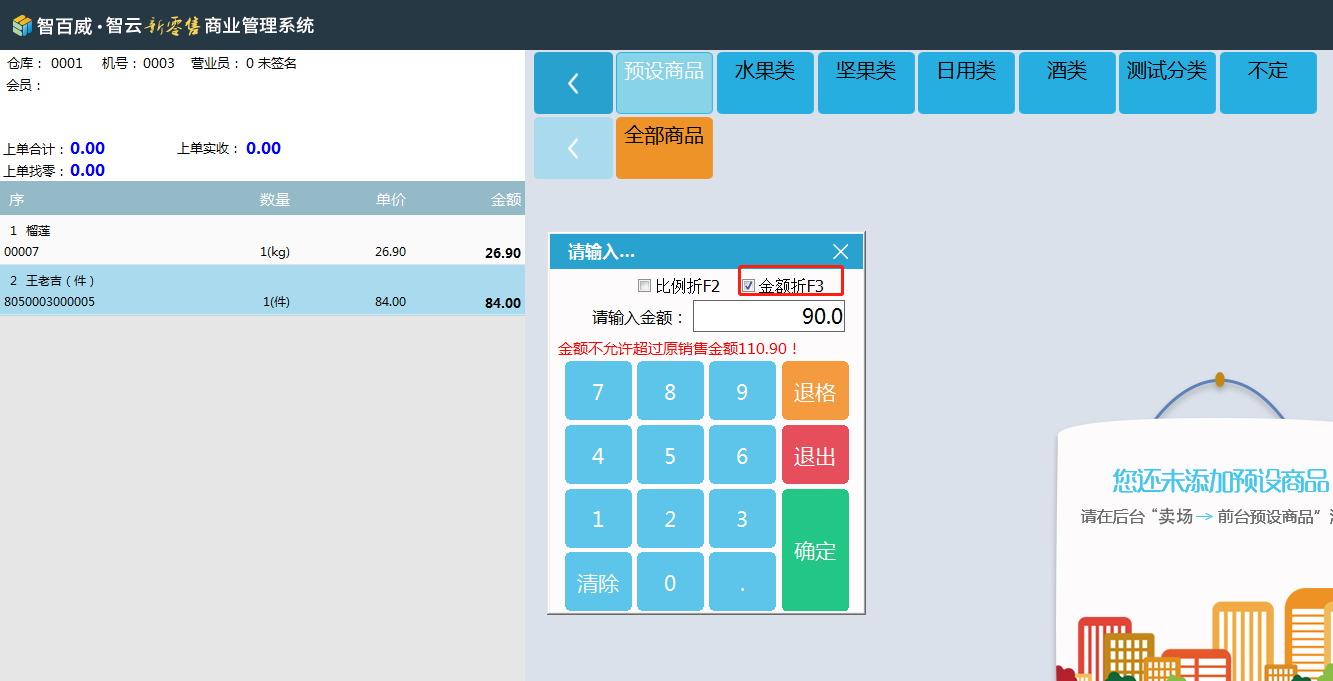1333x681 pixels.
Task: Close the 请输入 dialog with X
Action: coord(840,252)
